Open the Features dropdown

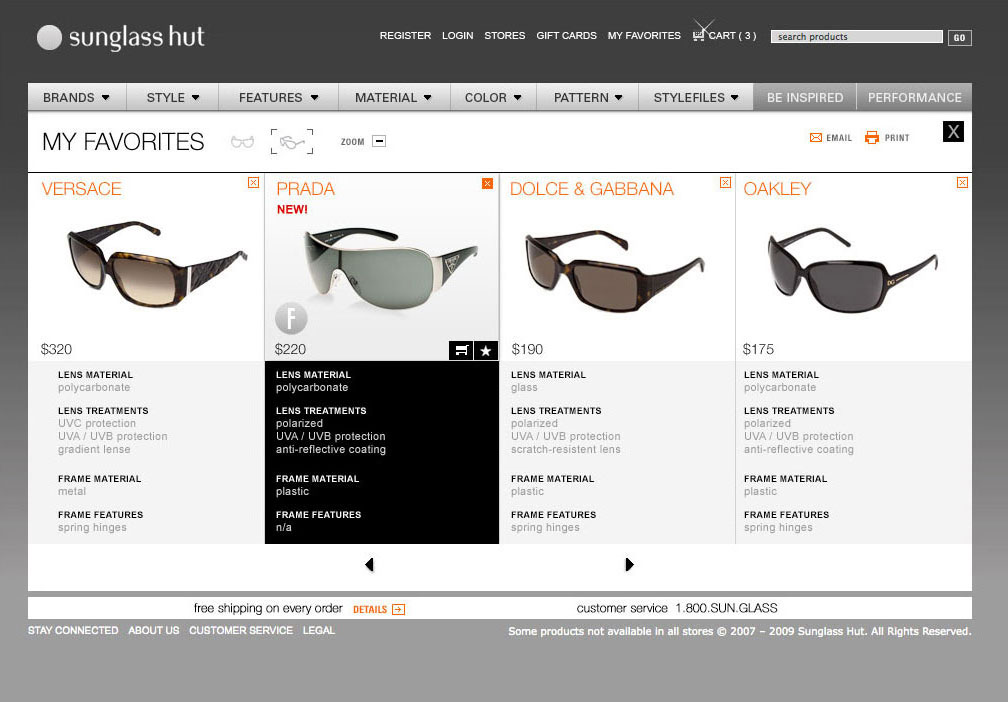tap(278, 98)
